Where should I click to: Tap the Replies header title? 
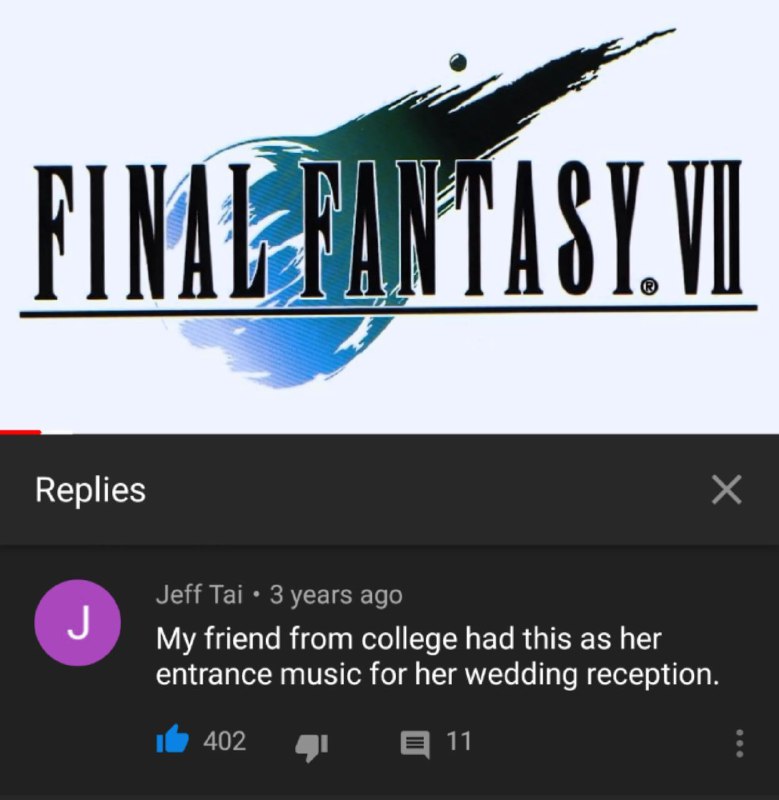[90, 490]
